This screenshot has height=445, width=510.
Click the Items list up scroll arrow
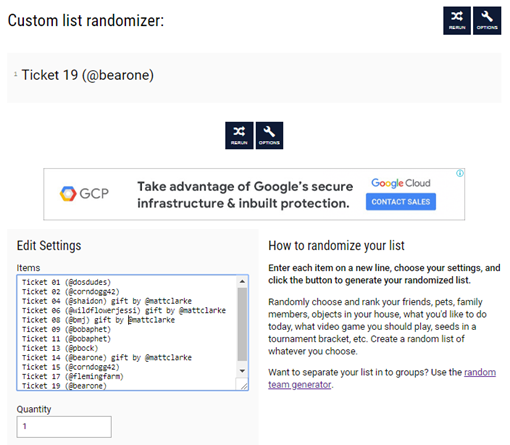pyautogui.click(x=242, y=282)
